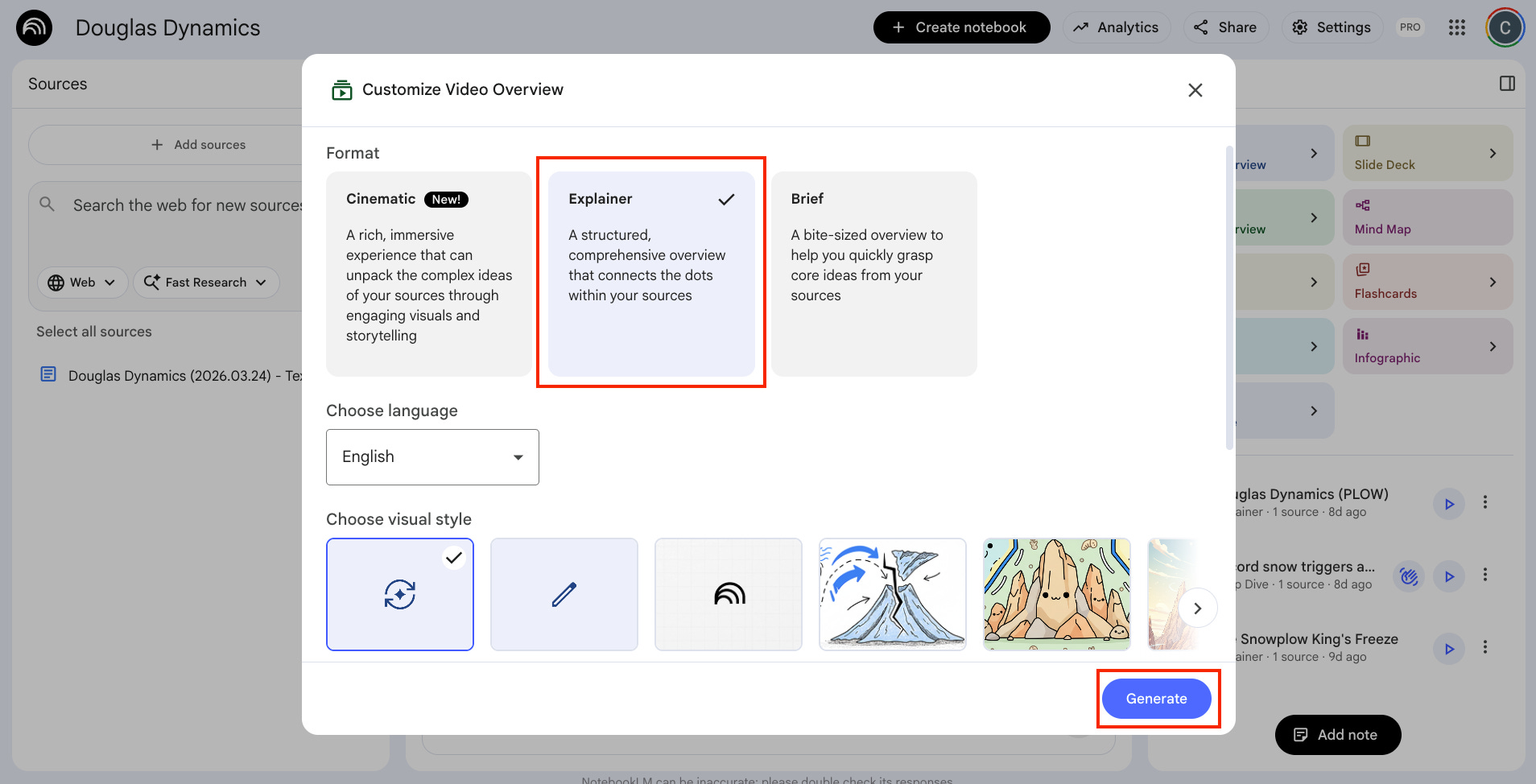Click the interactive mode icon on Deep Dive
Image resolution: width=1536 pixels, height=784 pixels.
[x=1409, y=576]
